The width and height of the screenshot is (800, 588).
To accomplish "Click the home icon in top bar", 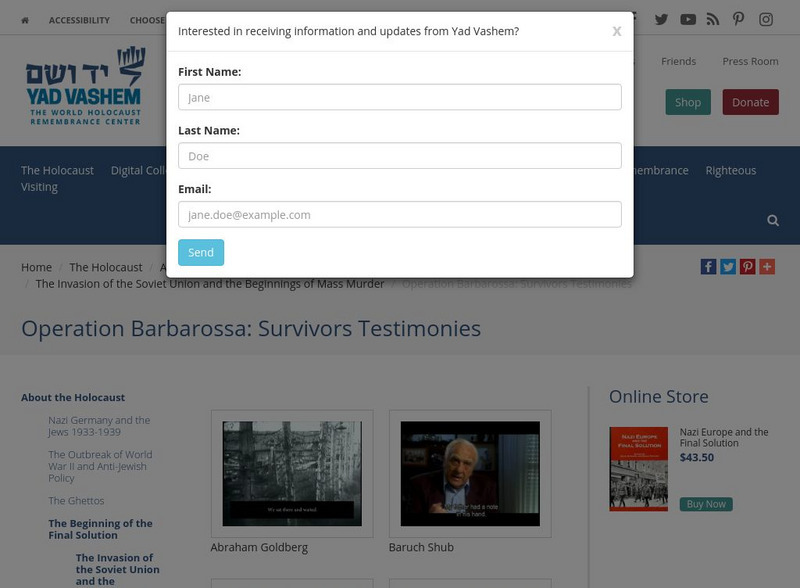I will pos(25,20).
